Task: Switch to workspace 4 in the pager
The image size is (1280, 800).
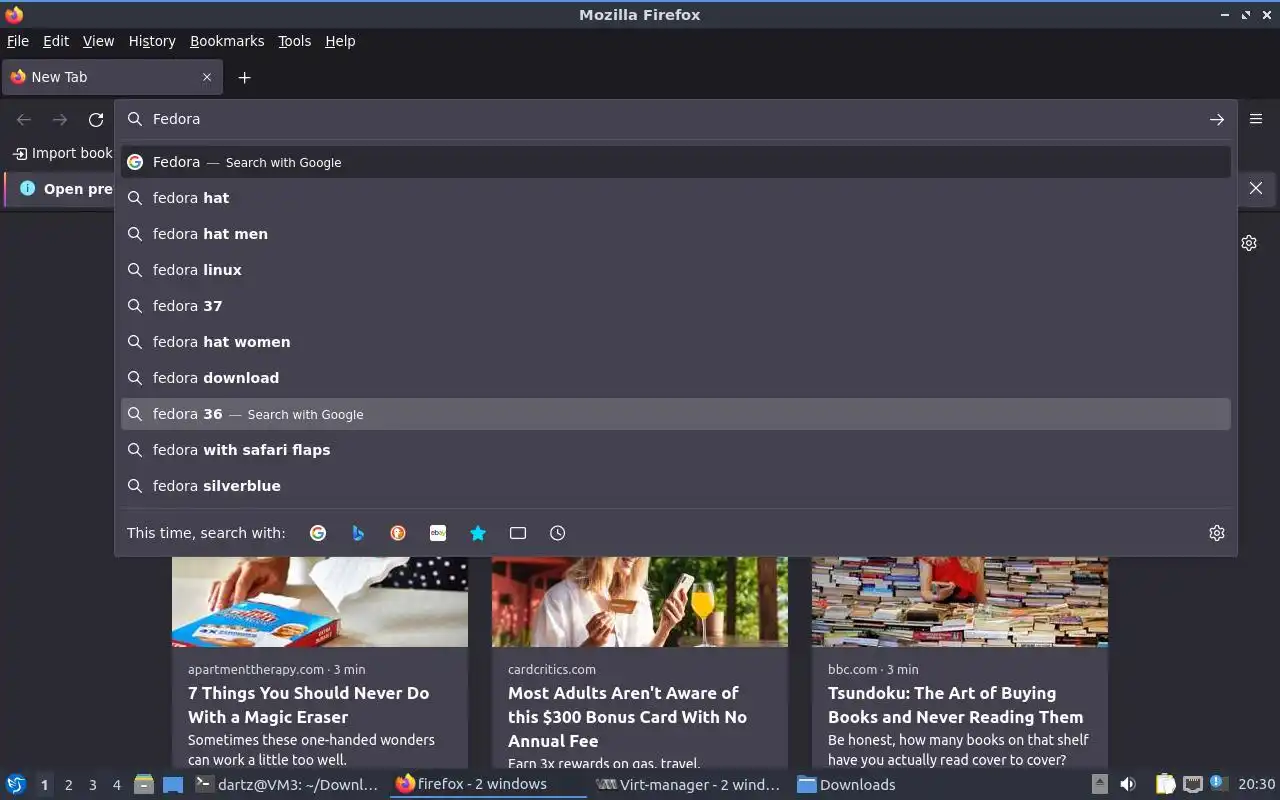Action: tap(116, 785)
